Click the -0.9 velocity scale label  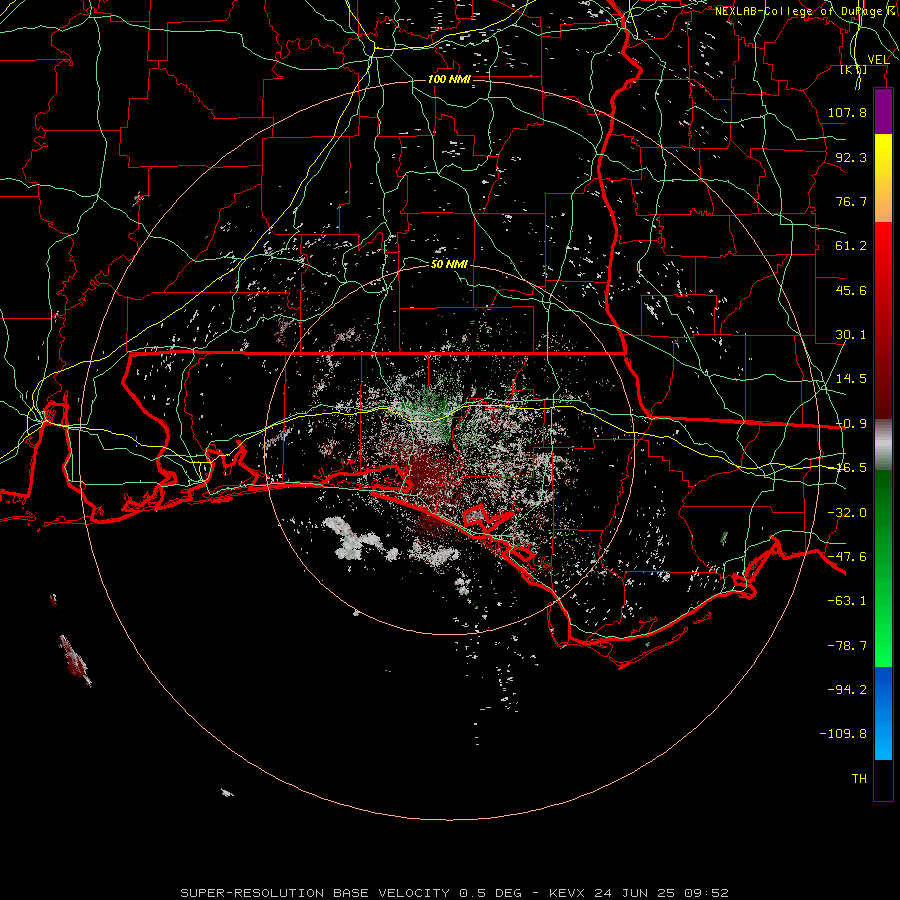tap(851, 424)
